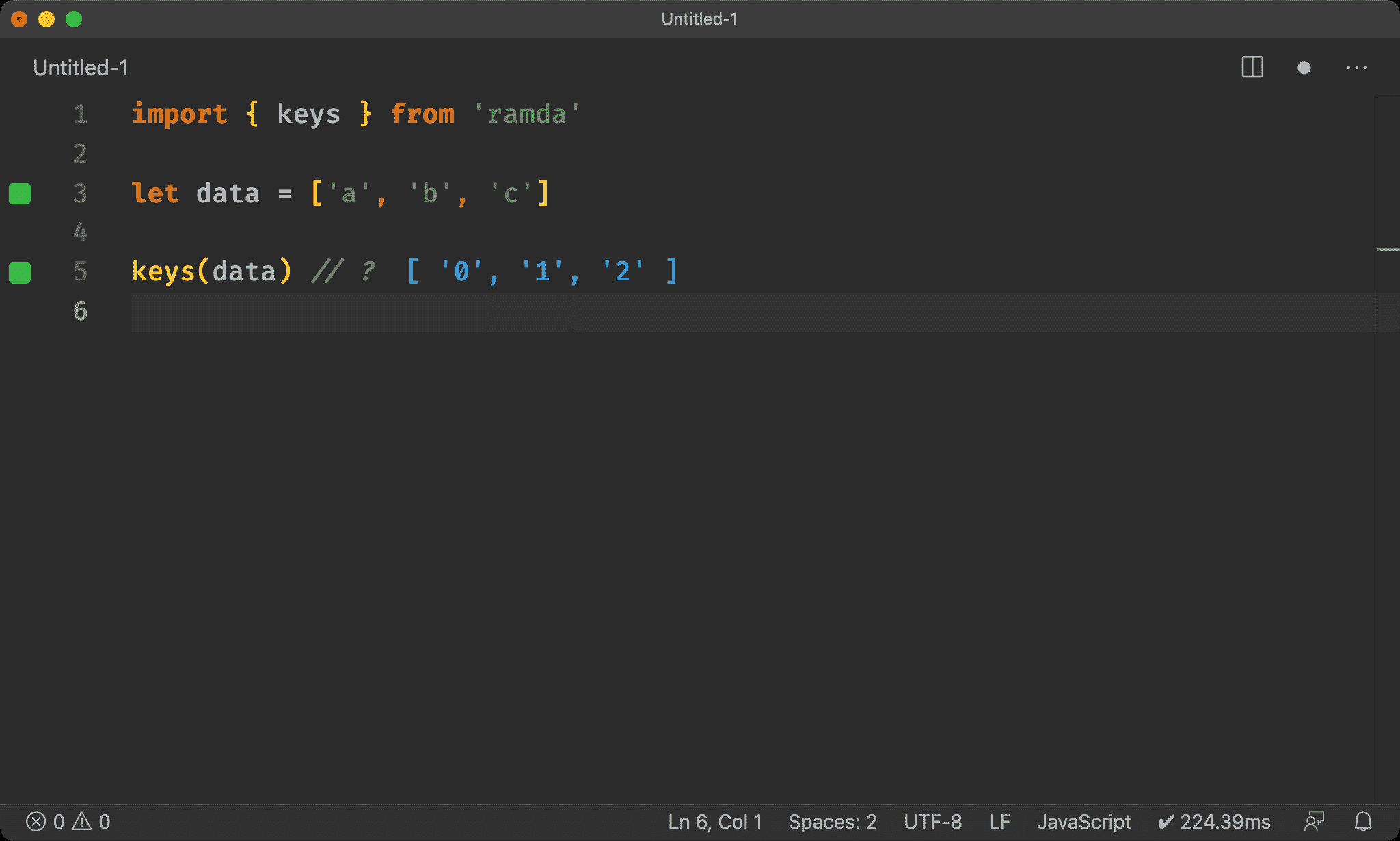
Task: Click line number 5 in the gutter
Action: pos(81,272)
